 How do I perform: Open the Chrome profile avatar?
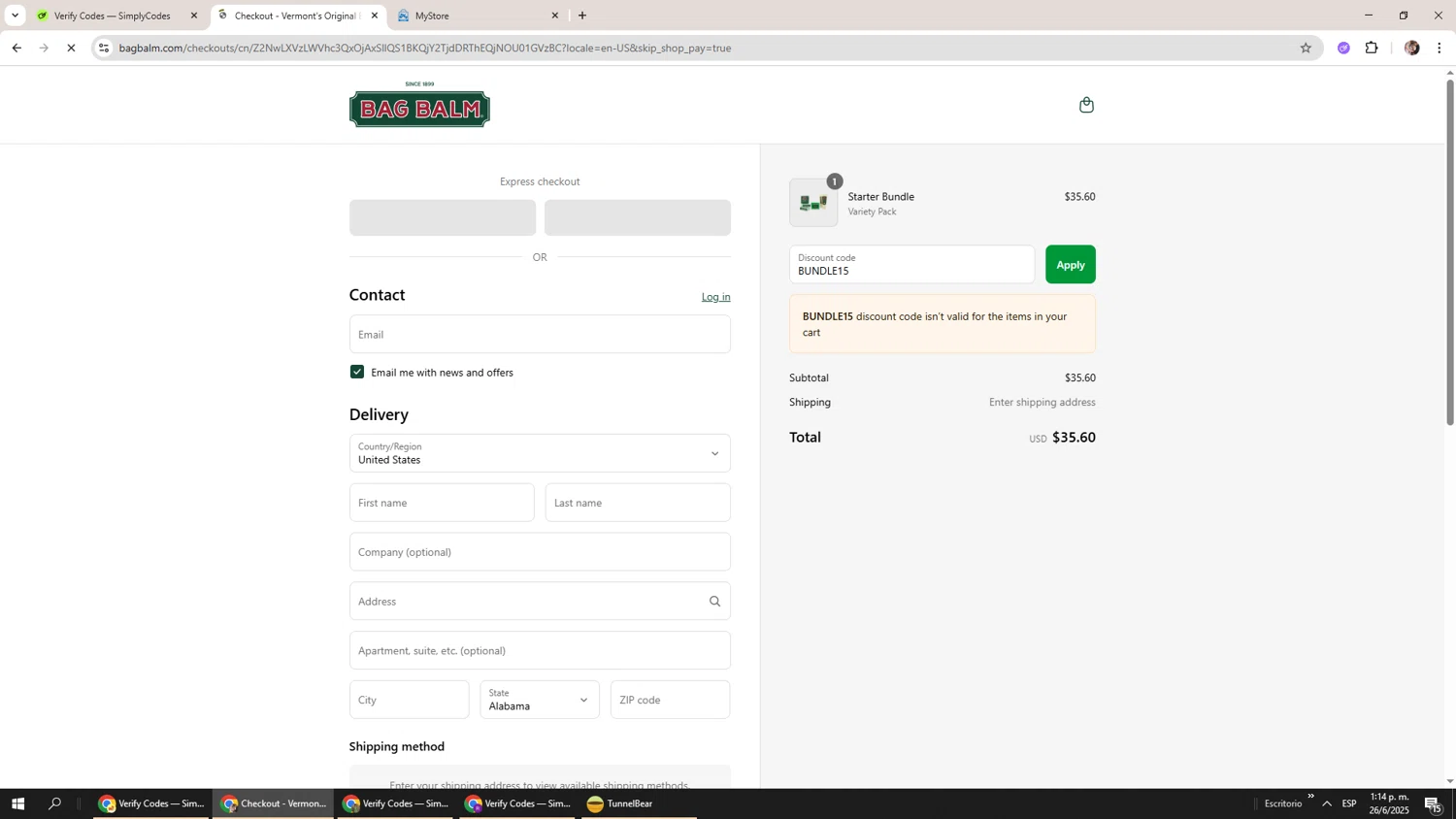[x=1411, y=48]
